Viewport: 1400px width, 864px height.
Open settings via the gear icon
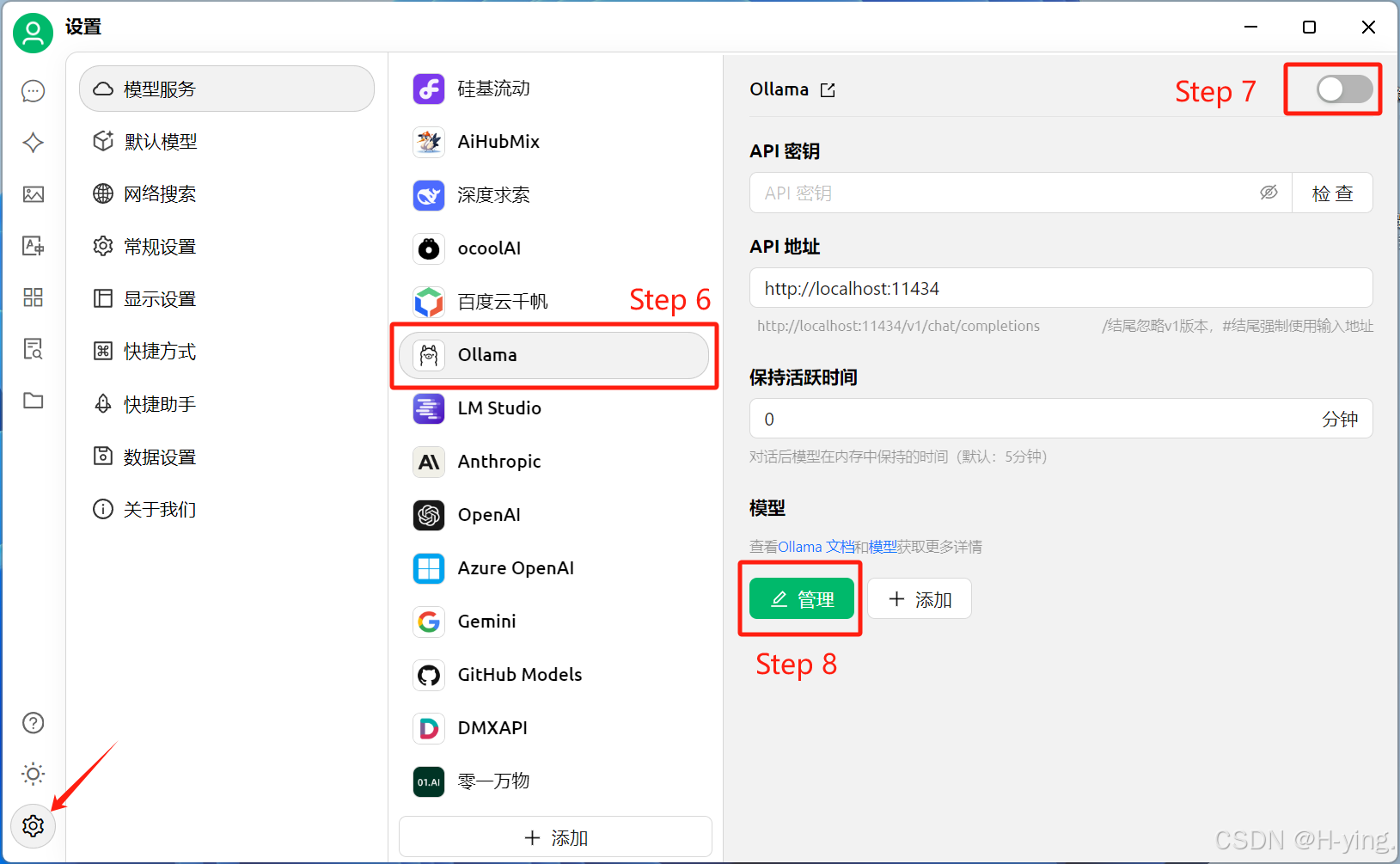tap(33, 826)
